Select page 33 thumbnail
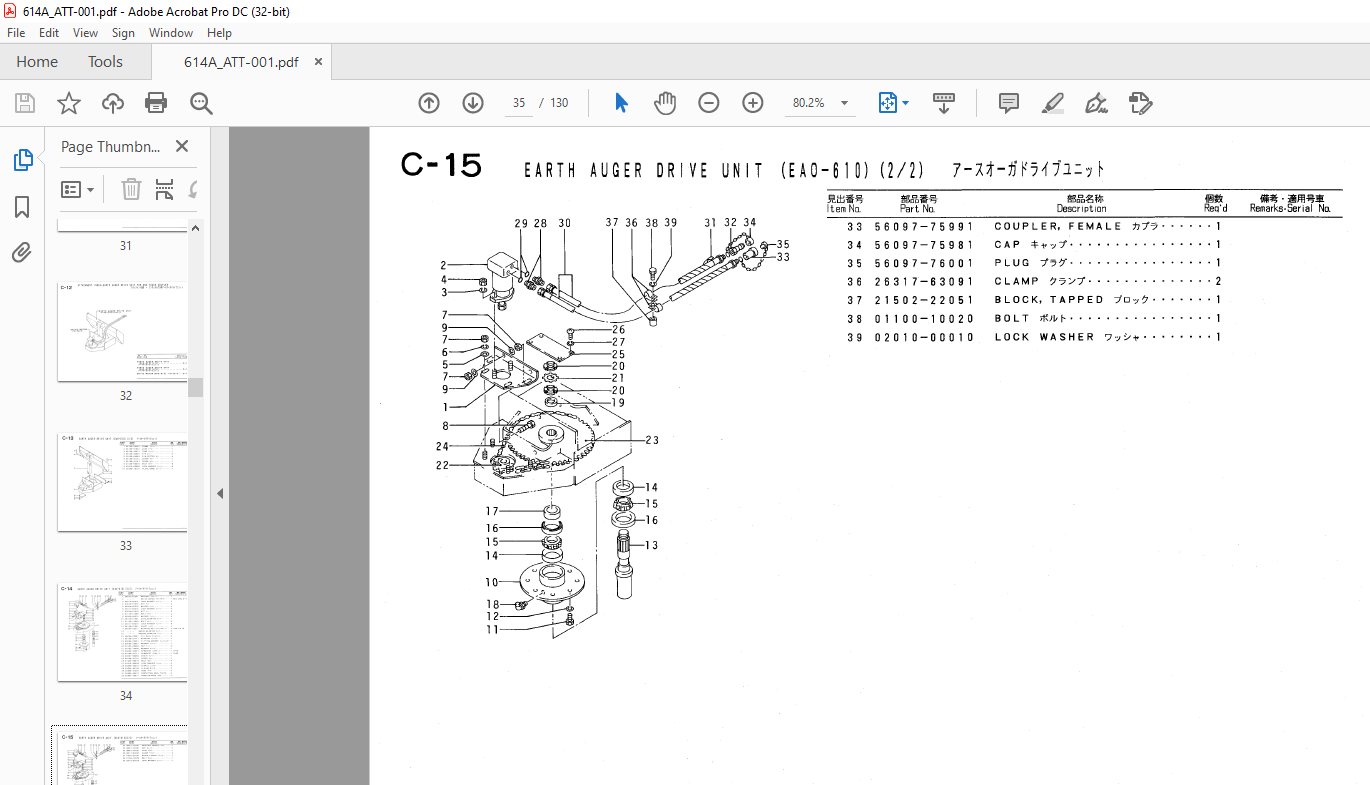The height and width of the screenshot is (785, 1370). (122, 481)
